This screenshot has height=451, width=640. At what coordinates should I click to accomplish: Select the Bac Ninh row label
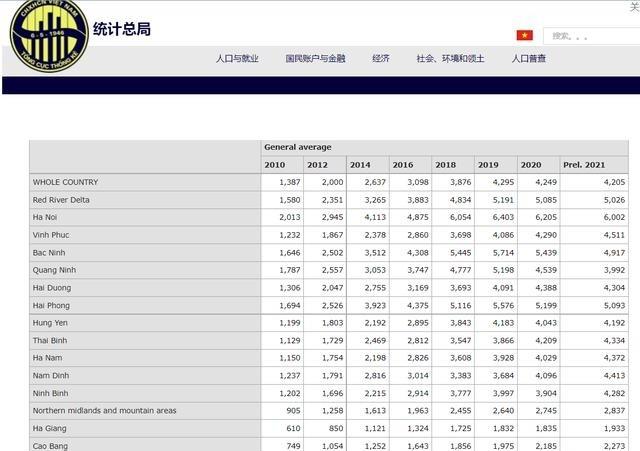(x=49, y=253)
